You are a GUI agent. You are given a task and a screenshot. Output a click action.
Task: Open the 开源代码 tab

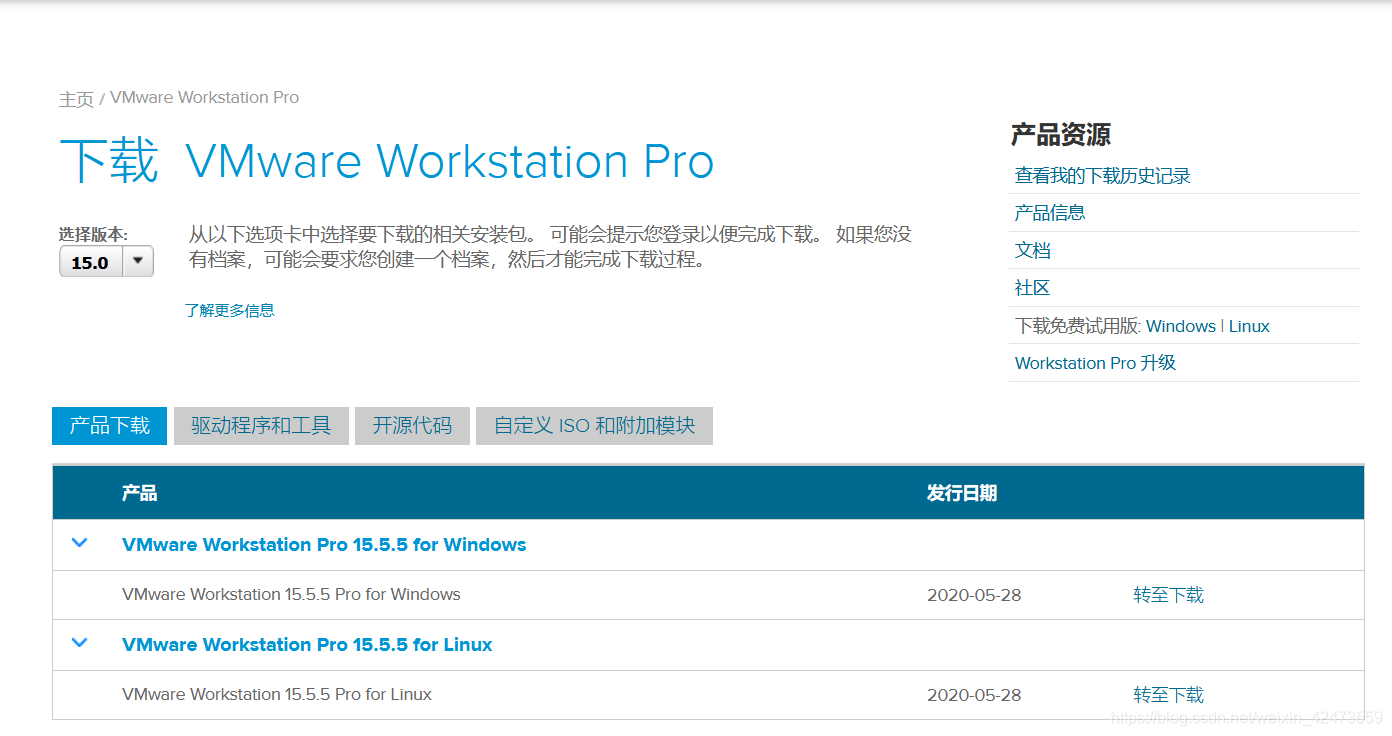(412, 425)
